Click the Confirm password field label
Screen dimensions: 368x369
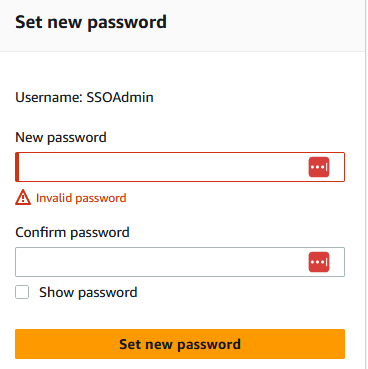tap(72, 232)
